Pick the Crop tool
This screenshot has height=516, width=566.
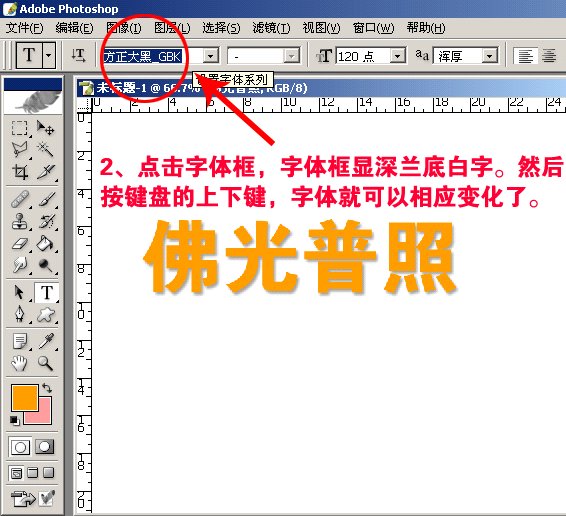(x=19, y=172)
